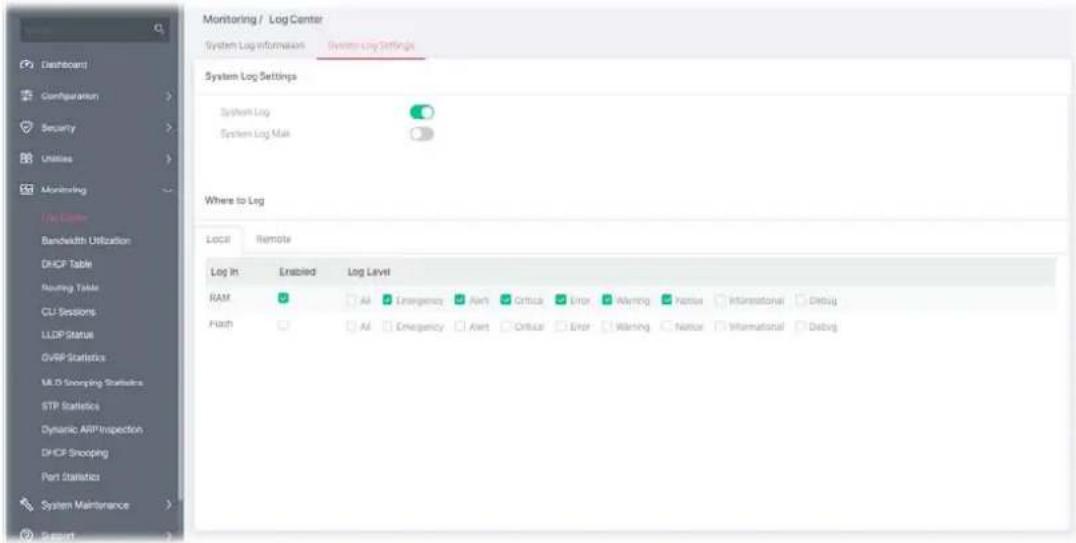The width and height of the screenshot is (1076, 543).
Task: Check Flash Notice log level
Action: [x=667, y=327]
